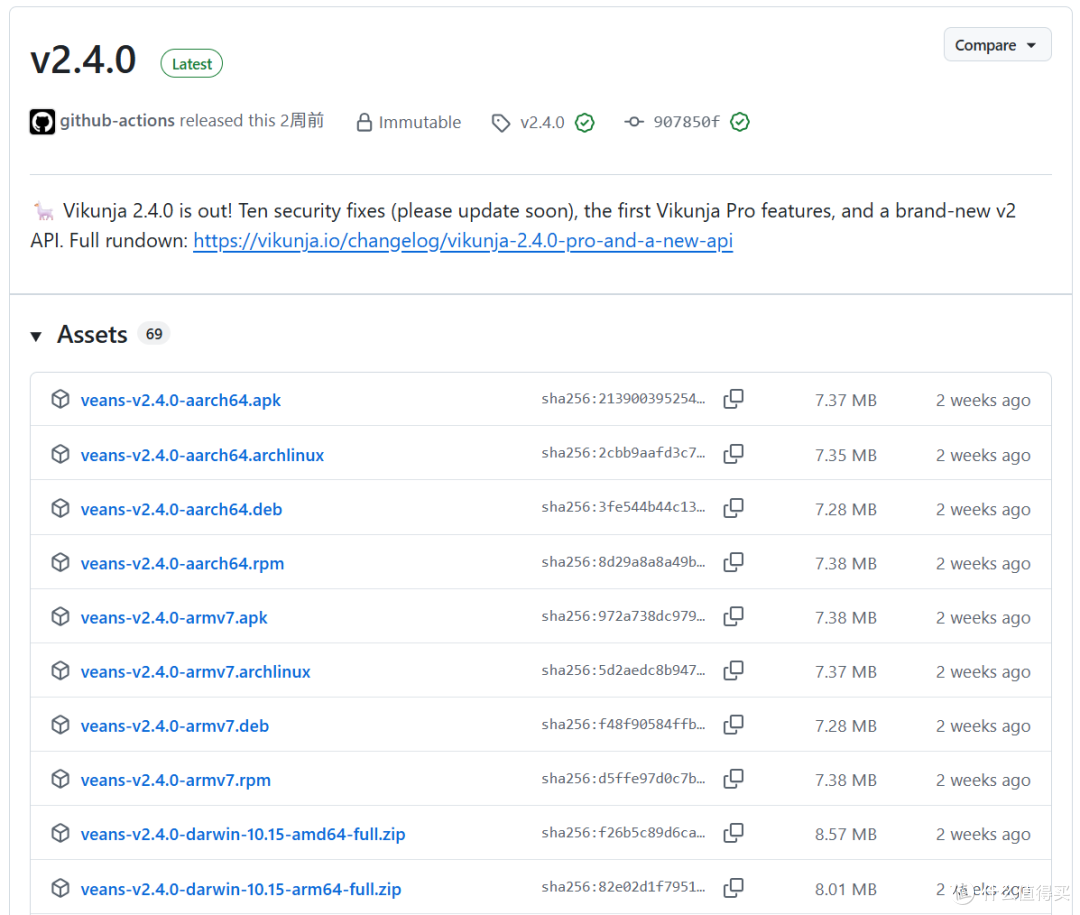
Task: Download veans-v2.4.0-armv7.apk
Action: click(174, 618)
